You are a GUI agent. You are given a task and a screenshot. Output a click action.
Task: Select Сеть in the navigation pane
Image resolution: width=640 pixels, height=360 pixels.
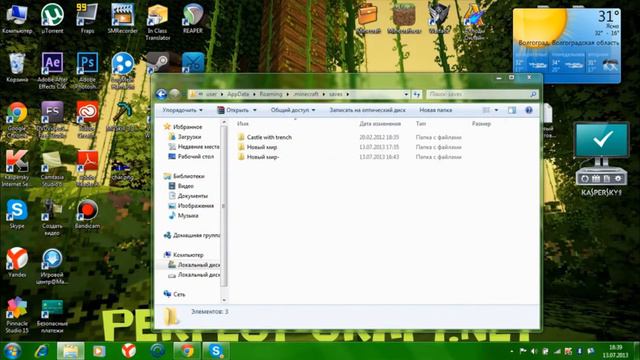point(175,294)
